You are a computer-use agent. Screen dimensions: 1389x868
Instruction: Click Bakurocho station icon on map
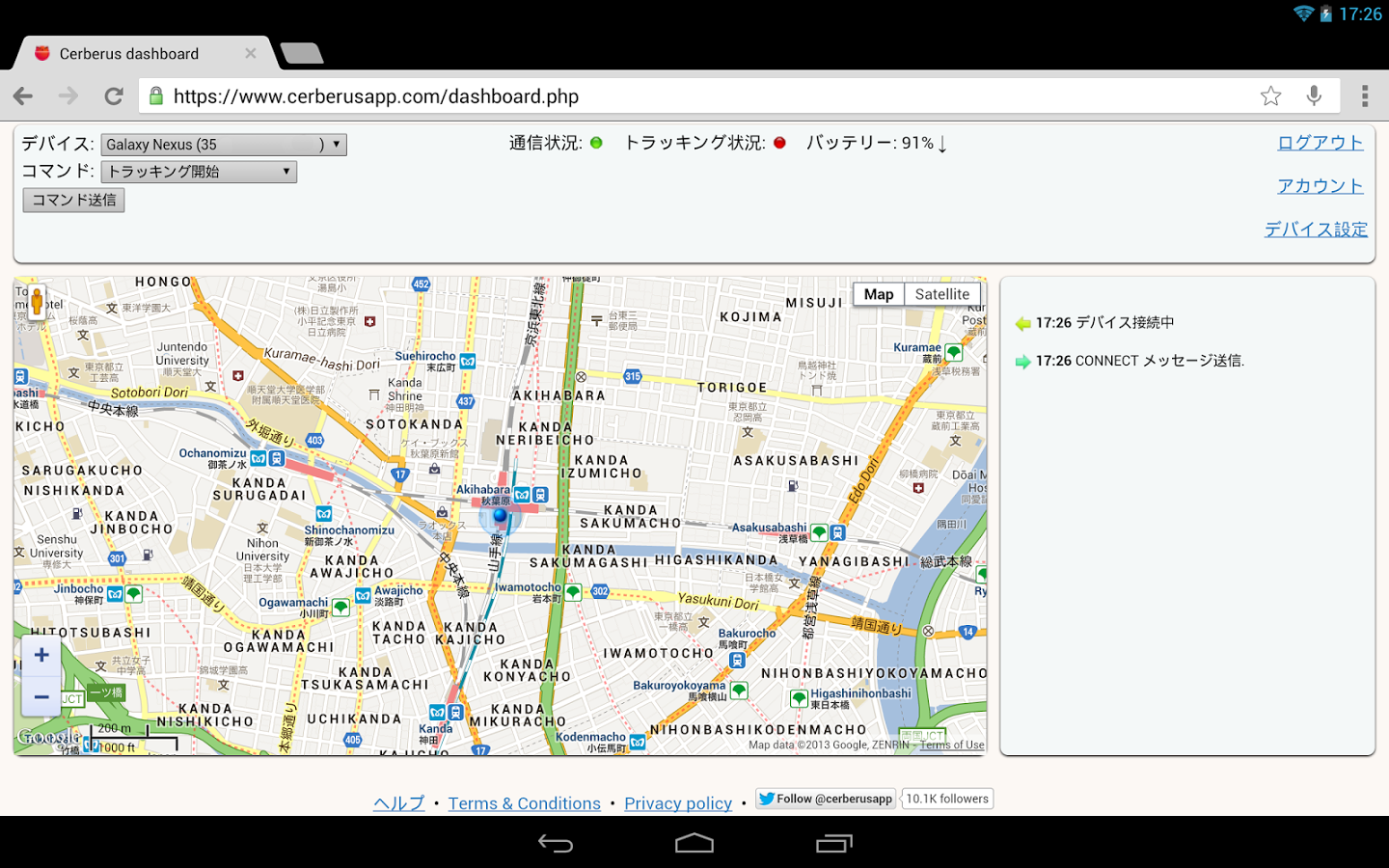(738, 660)
